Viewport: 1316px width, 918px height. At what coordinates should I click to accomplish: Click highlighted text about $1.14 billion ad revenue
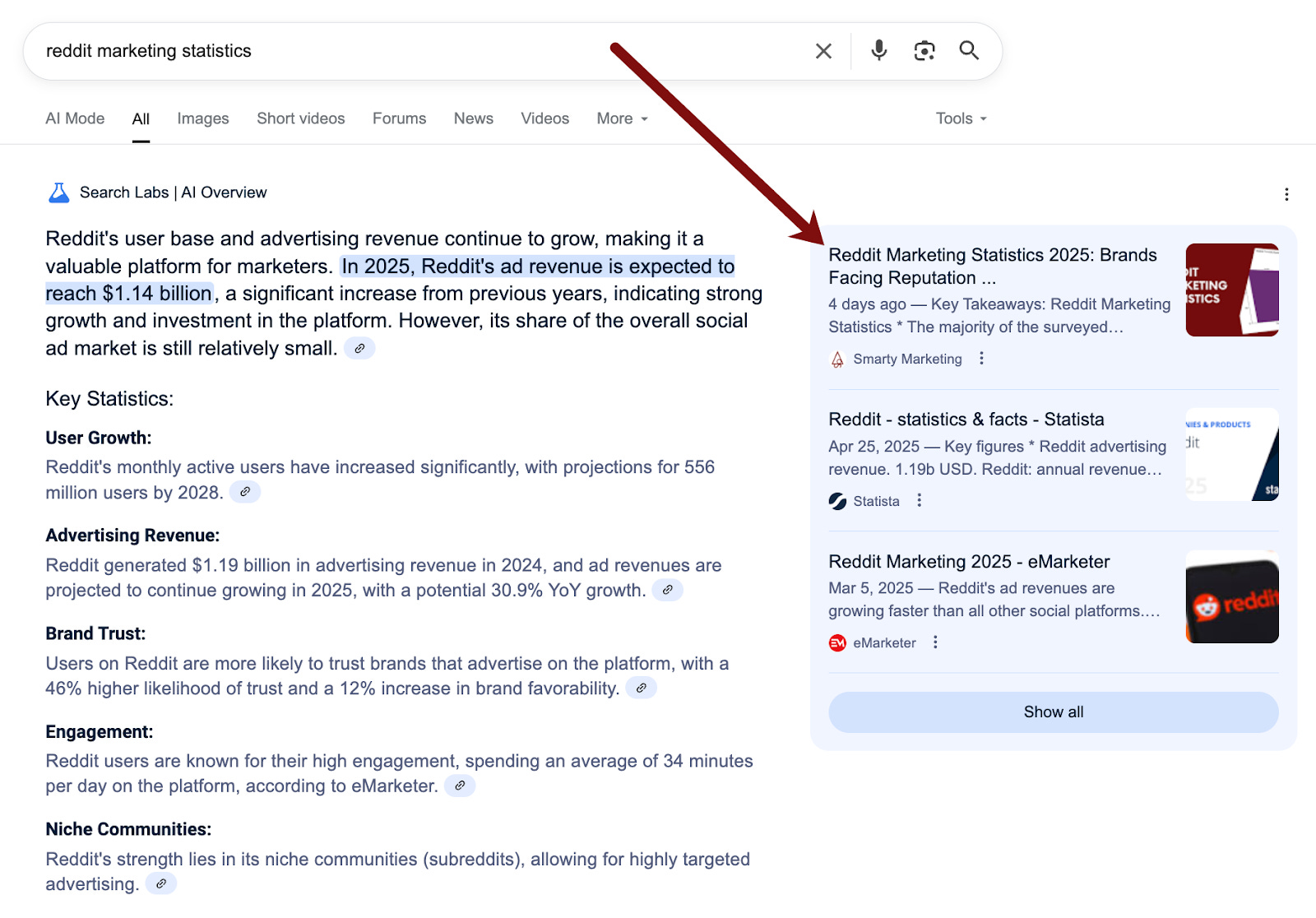[390, 280]
